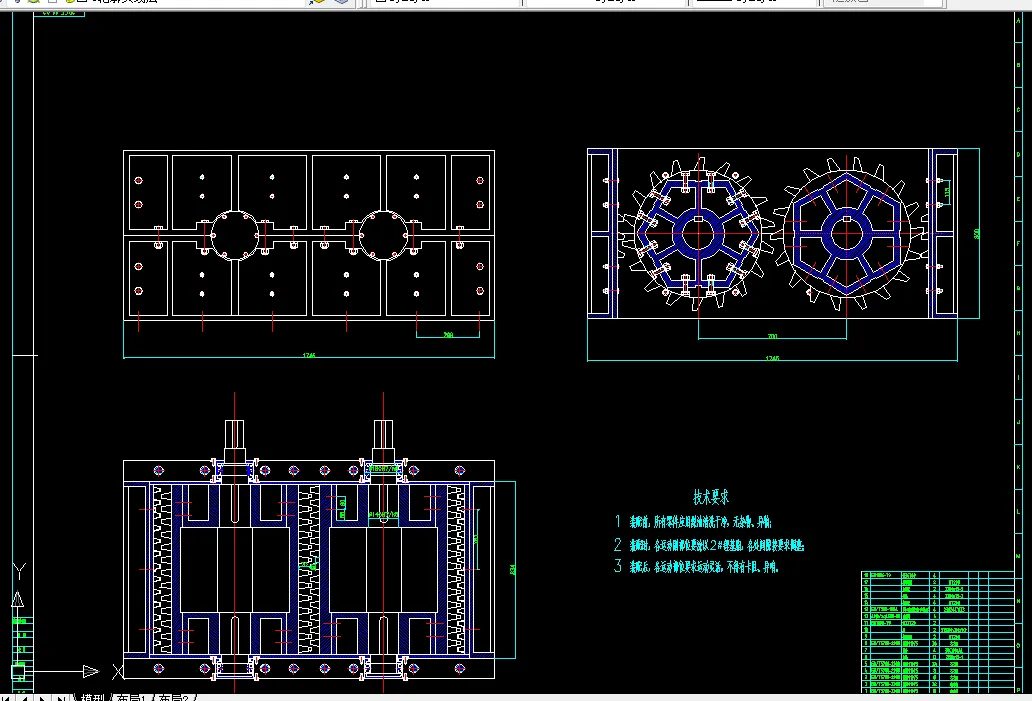Switch to the 模型 (Model) tab

click(x=92, y=697)
